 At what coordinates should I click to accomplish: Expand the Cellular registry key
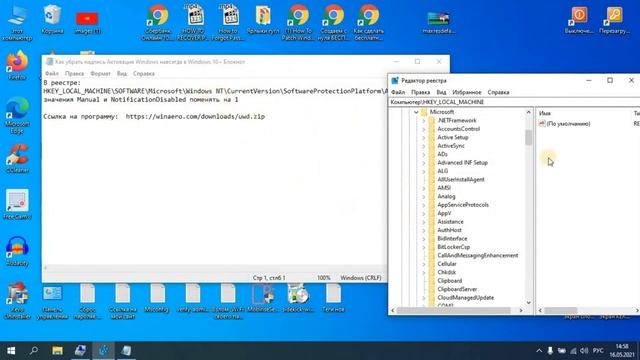pos(424,264)
